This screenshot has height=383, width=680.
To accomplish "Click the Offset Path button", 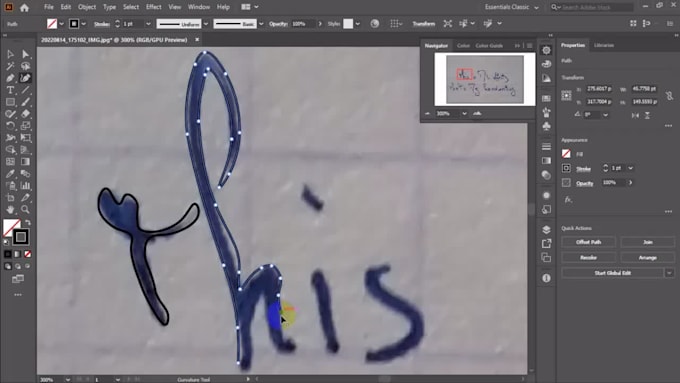I will [x=588, y=242].
